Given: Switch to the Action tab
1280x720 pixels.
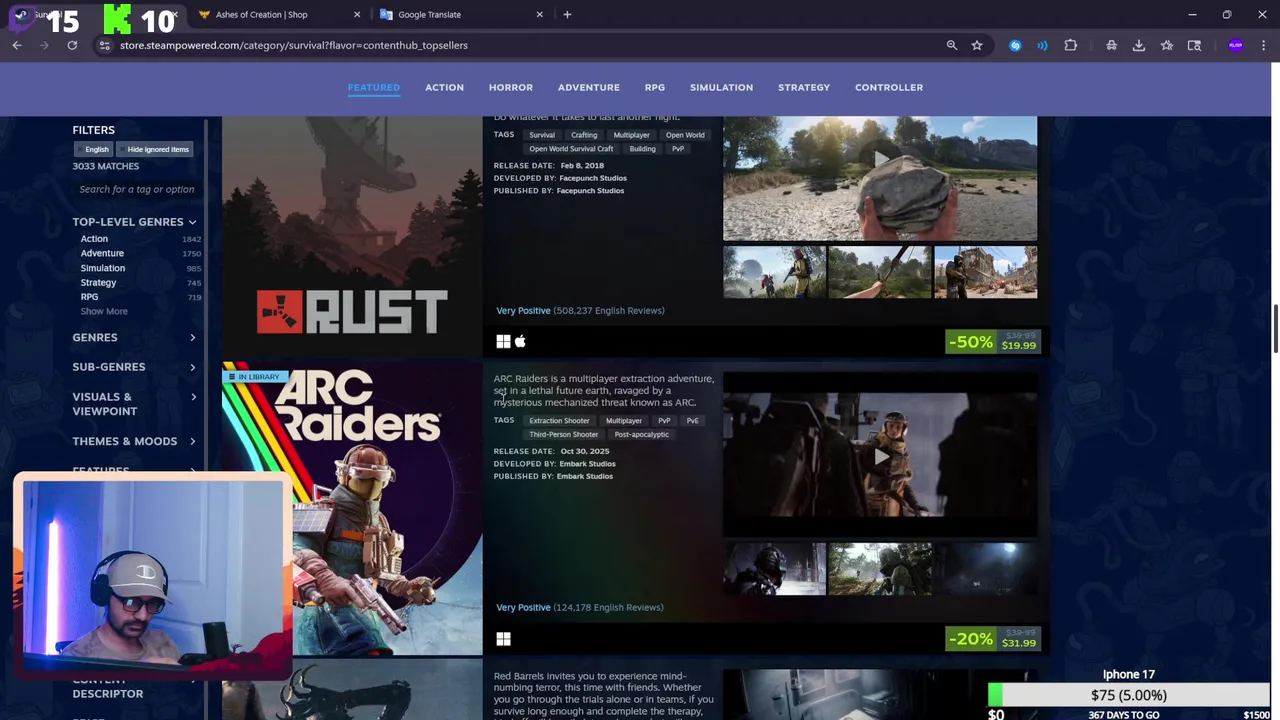Looking at the screenshot, I should pyautogui.click(x=444, y=87).
